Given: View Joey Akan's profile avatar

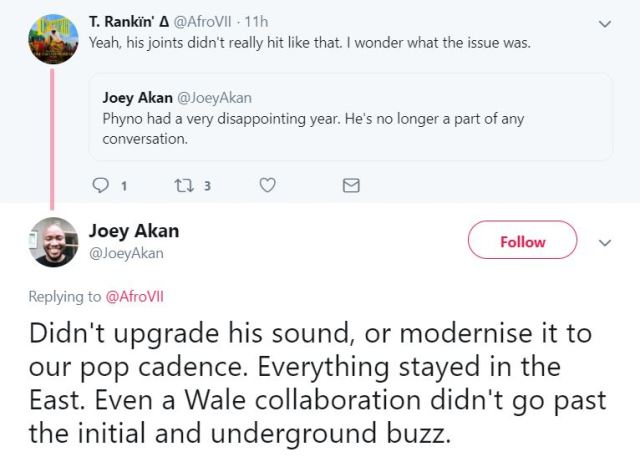Looking at the screenshot, I should pos(54,242).
